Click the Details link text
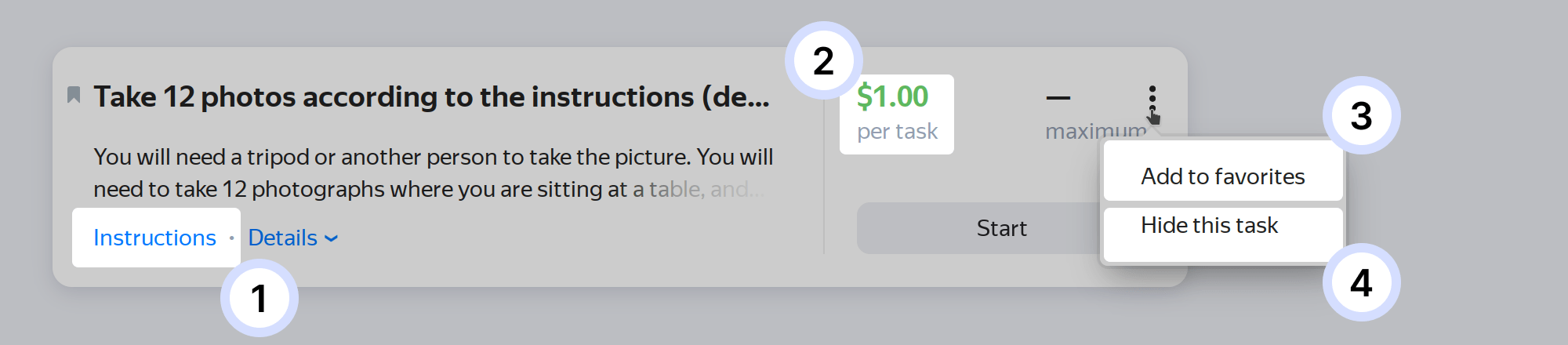 [x=282, y=238]
